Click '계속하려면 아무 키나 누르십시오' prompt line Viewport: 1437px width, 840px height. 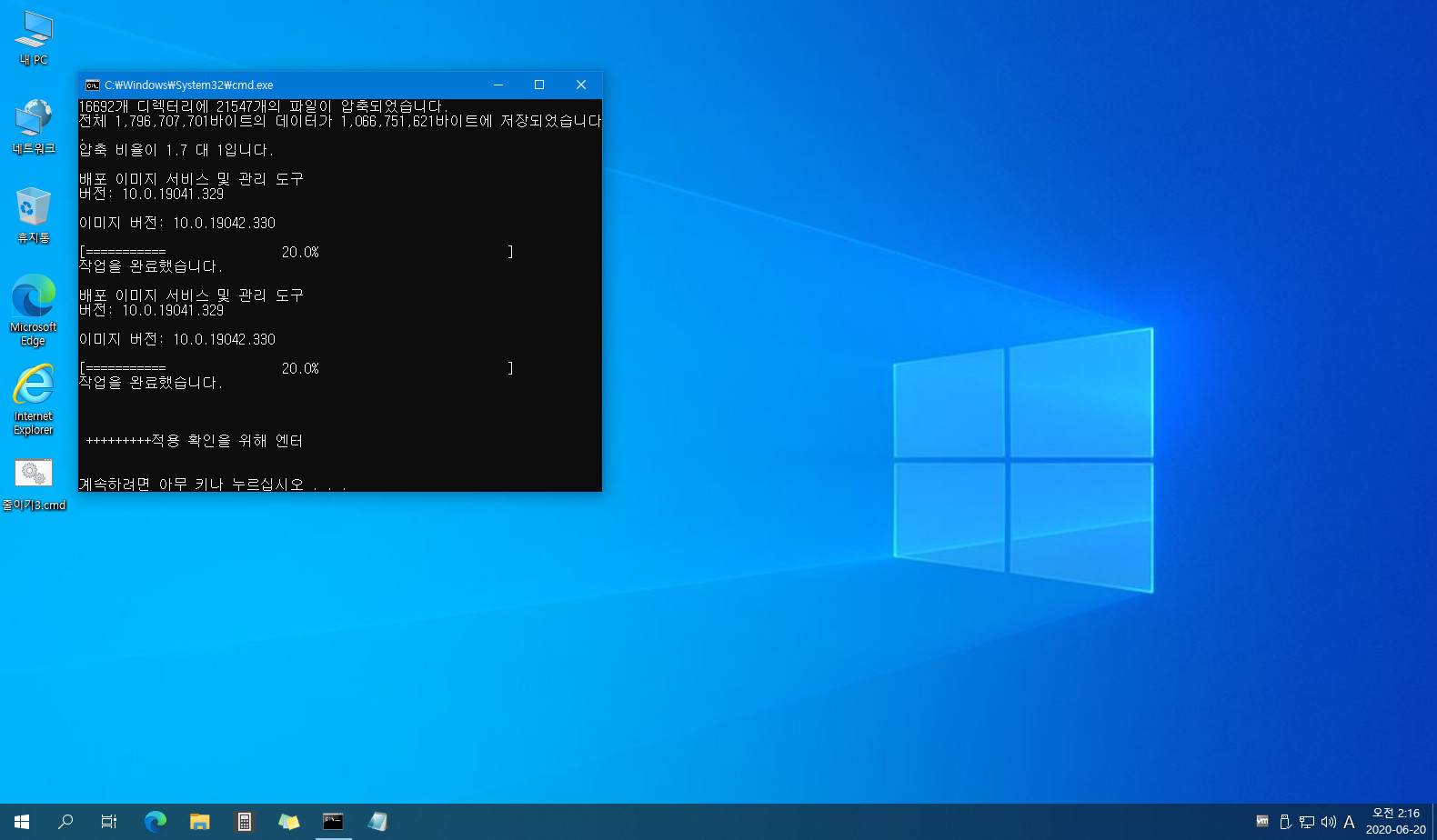point(213,485)
